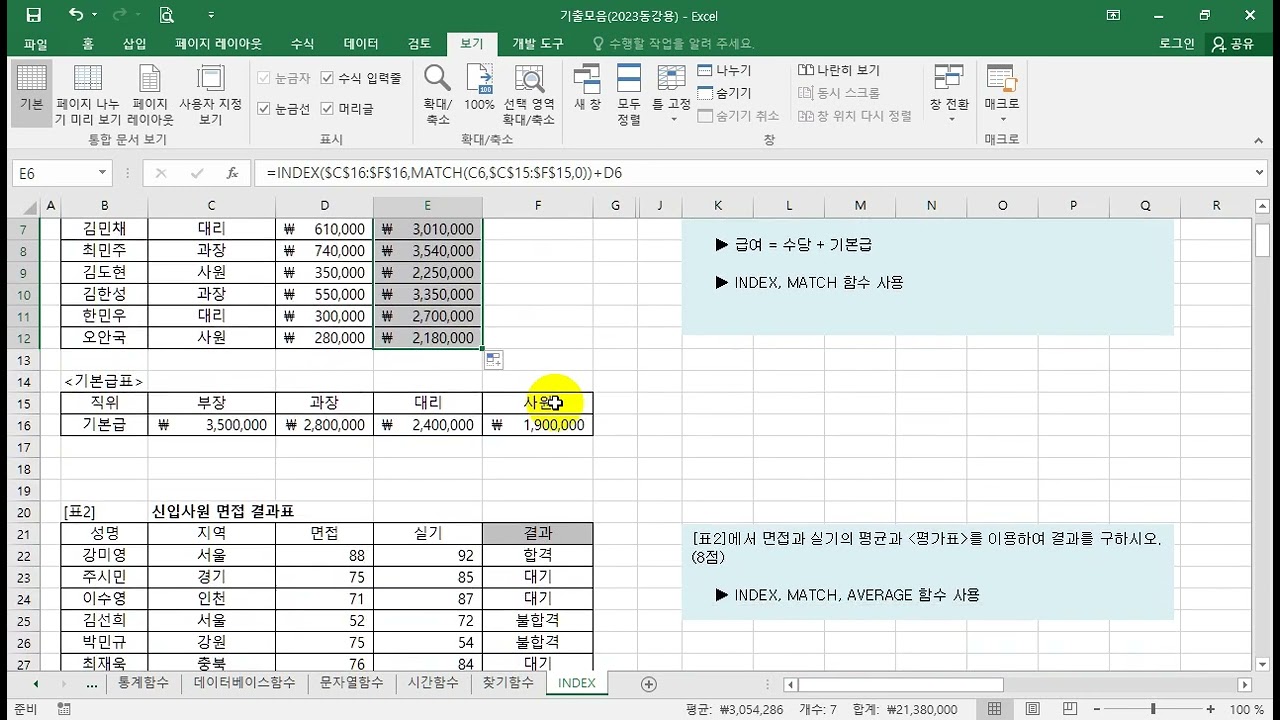Click the sheet tabs ellipsis button

(x=92, y=684)
